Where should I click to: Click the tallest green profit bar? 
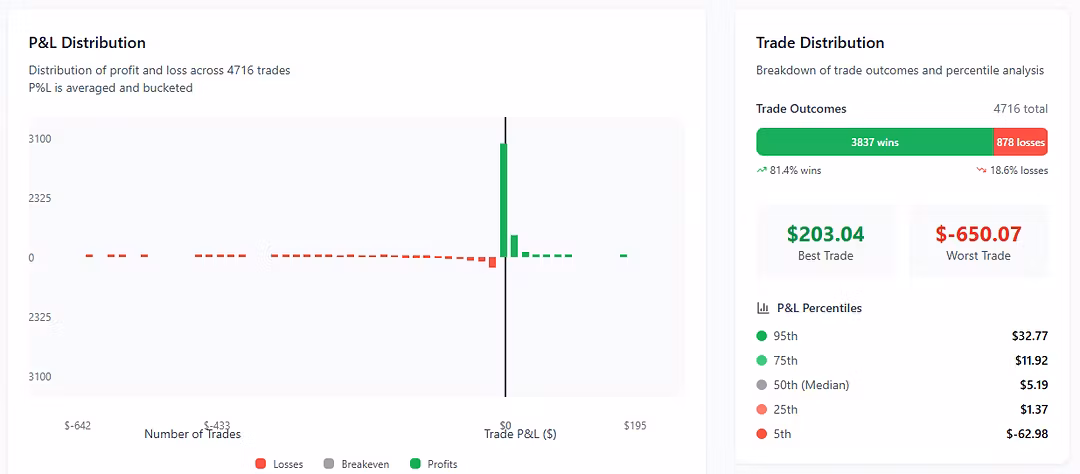tap(504, 200)
